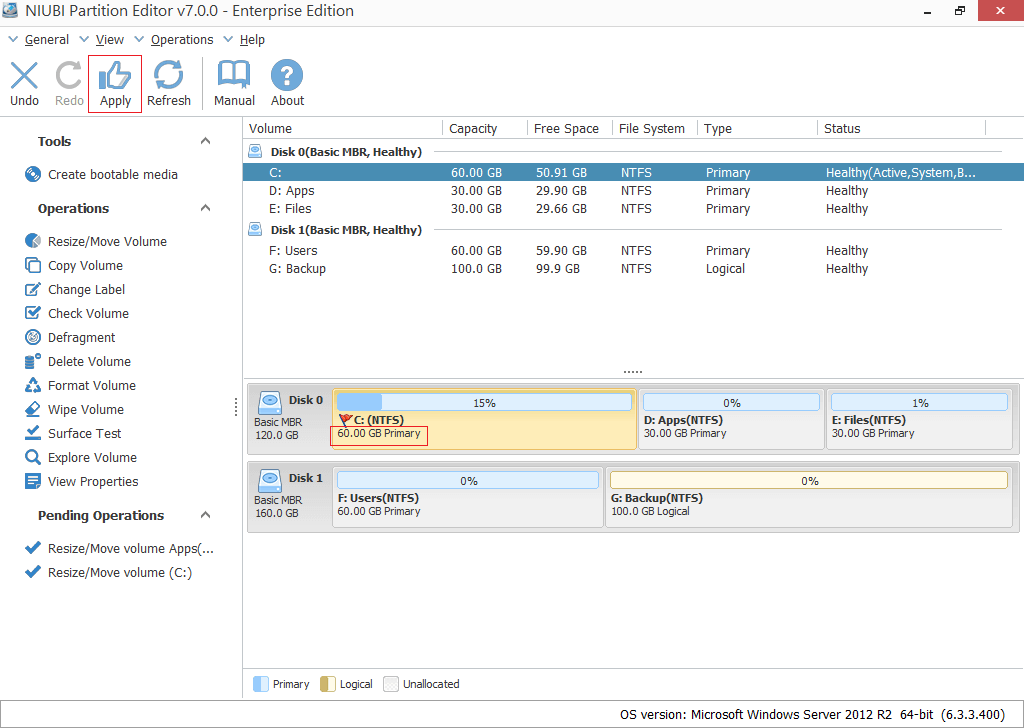This screenshot has height=728, width=1024.
Task: Select F: Users(NTFS) partition block
Action: click(x=468, y=497)
